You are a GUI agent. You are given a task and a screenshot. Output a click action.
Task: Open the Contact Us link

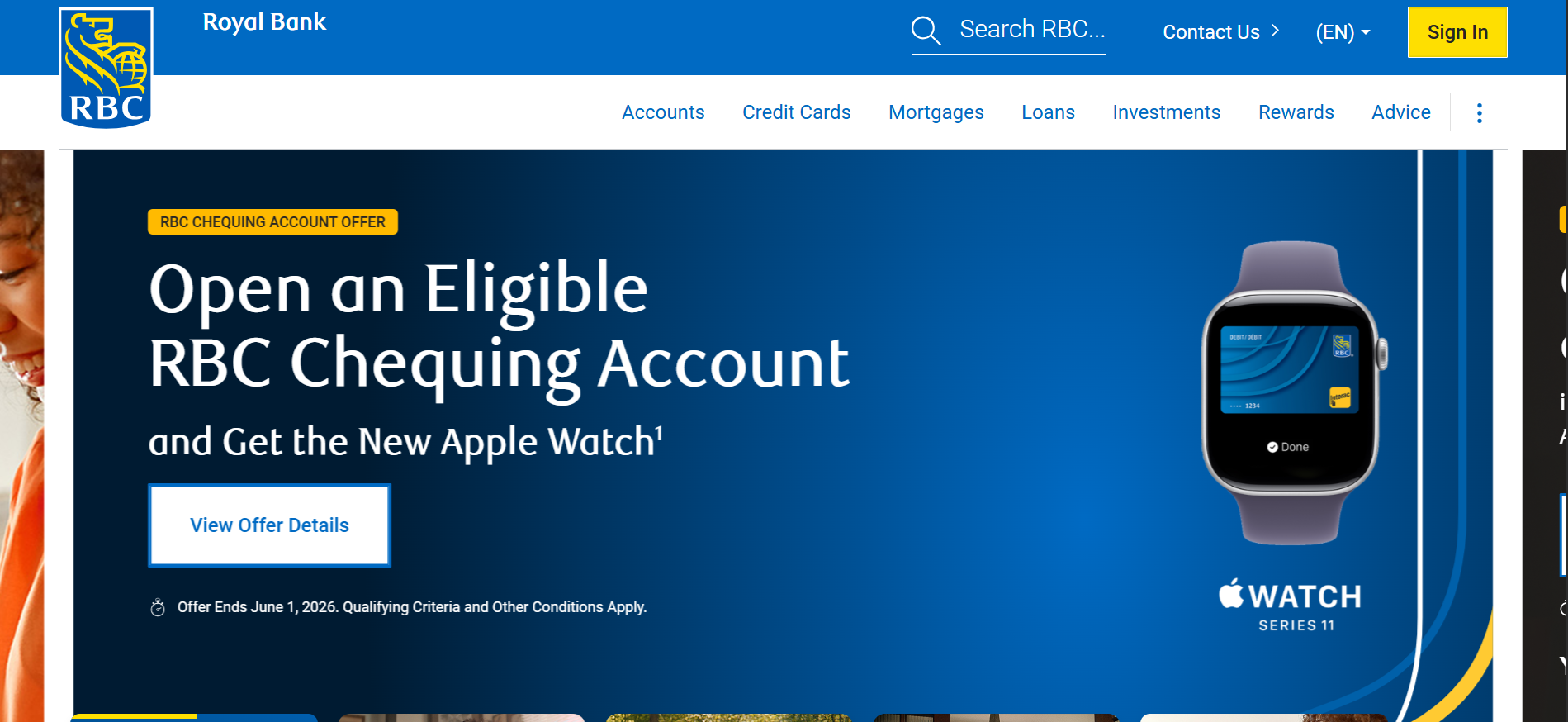coord(1211,32)
